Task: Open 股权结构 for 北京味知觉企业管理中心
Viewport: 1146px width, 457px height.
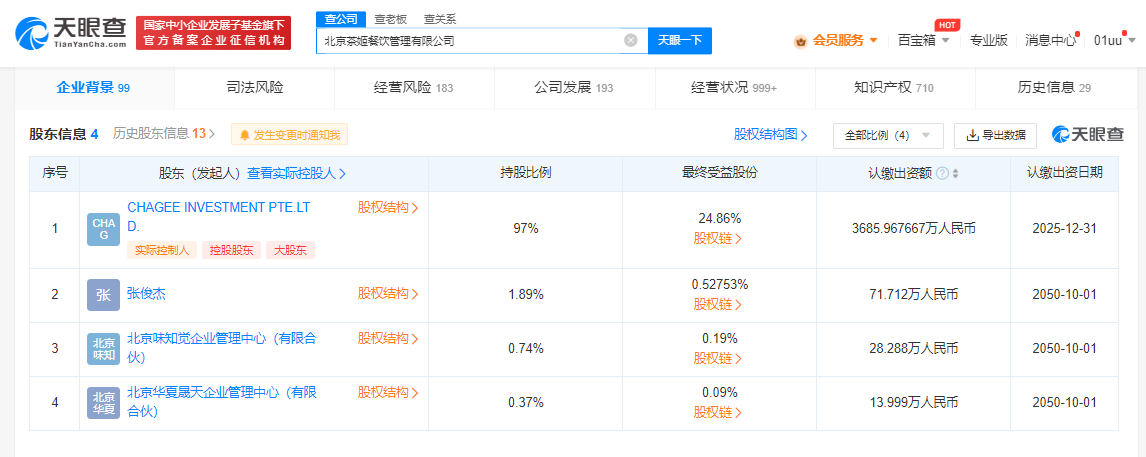Action: pos(388,338)
